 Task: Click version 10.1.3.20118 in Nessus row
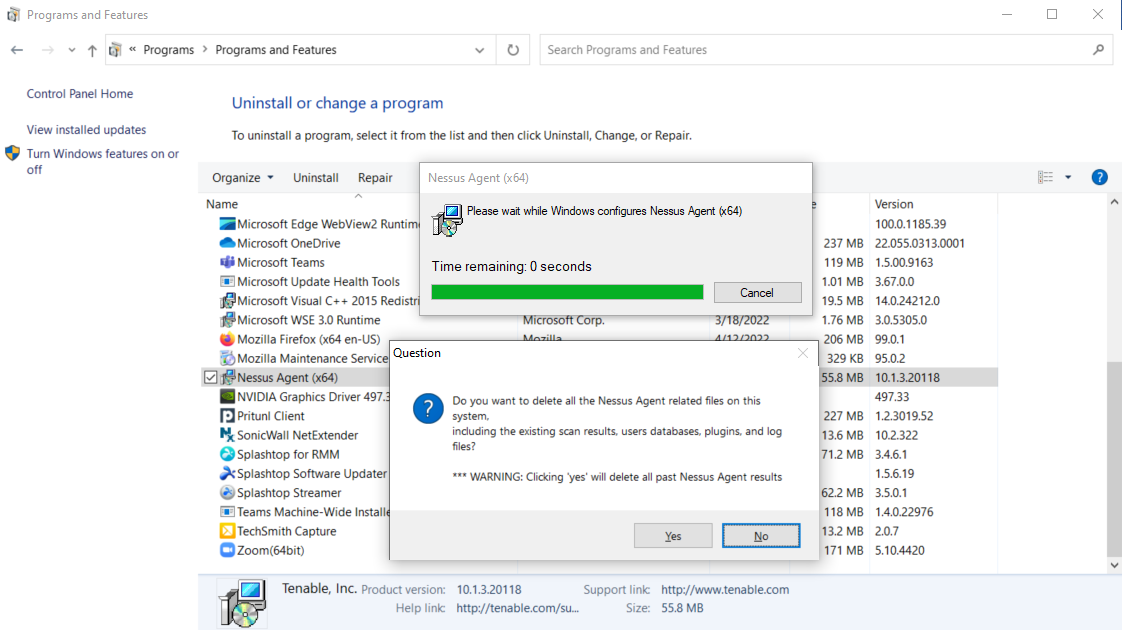(907, 377)
